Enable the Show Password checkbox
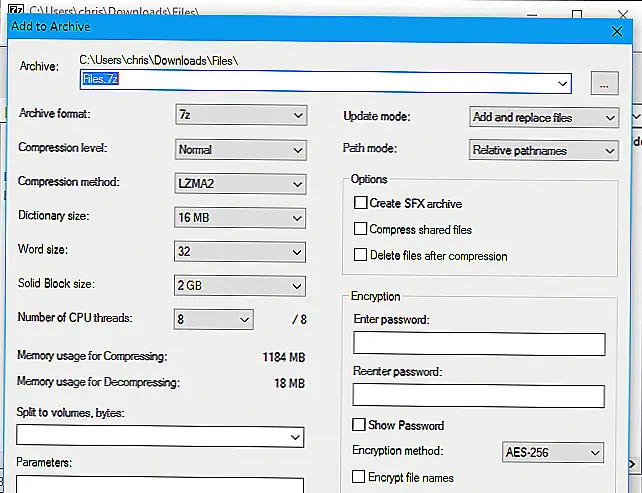 coord(361,425)
